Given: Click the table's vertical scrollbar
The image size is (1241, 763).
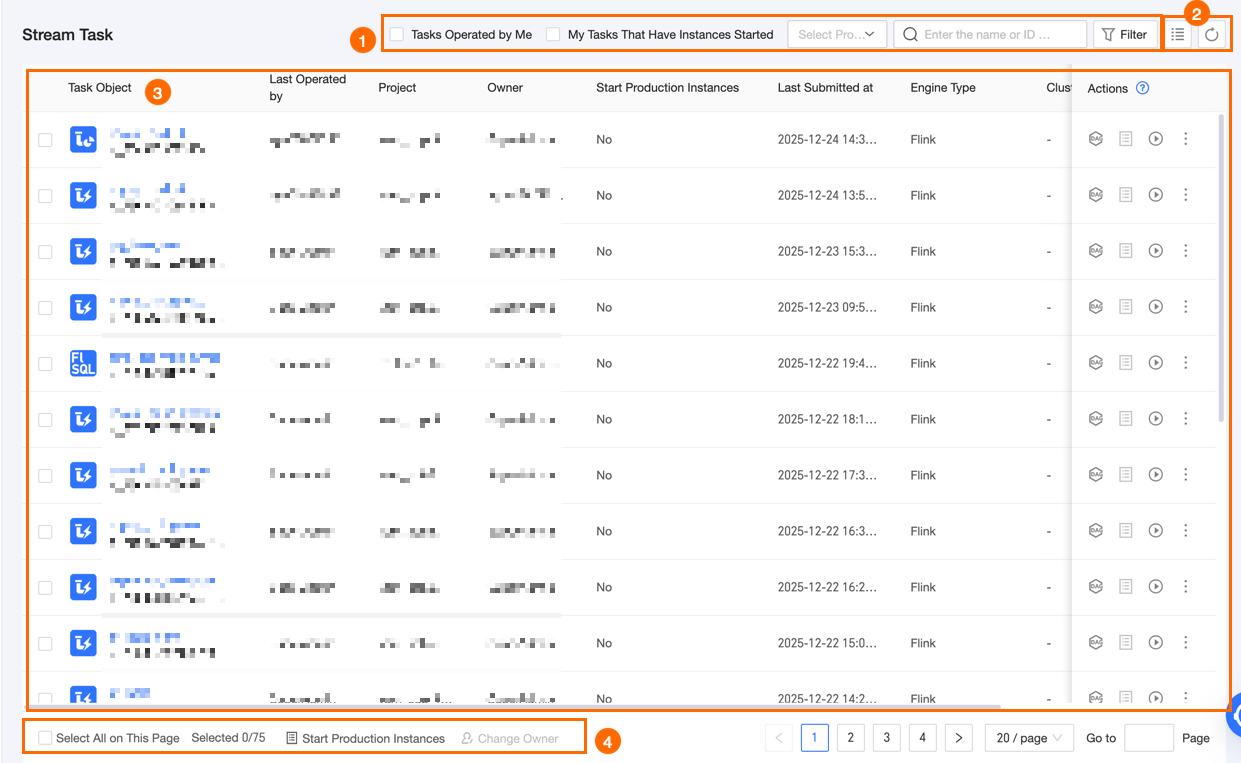Looking at the screenshot, I should [1220, 268].
